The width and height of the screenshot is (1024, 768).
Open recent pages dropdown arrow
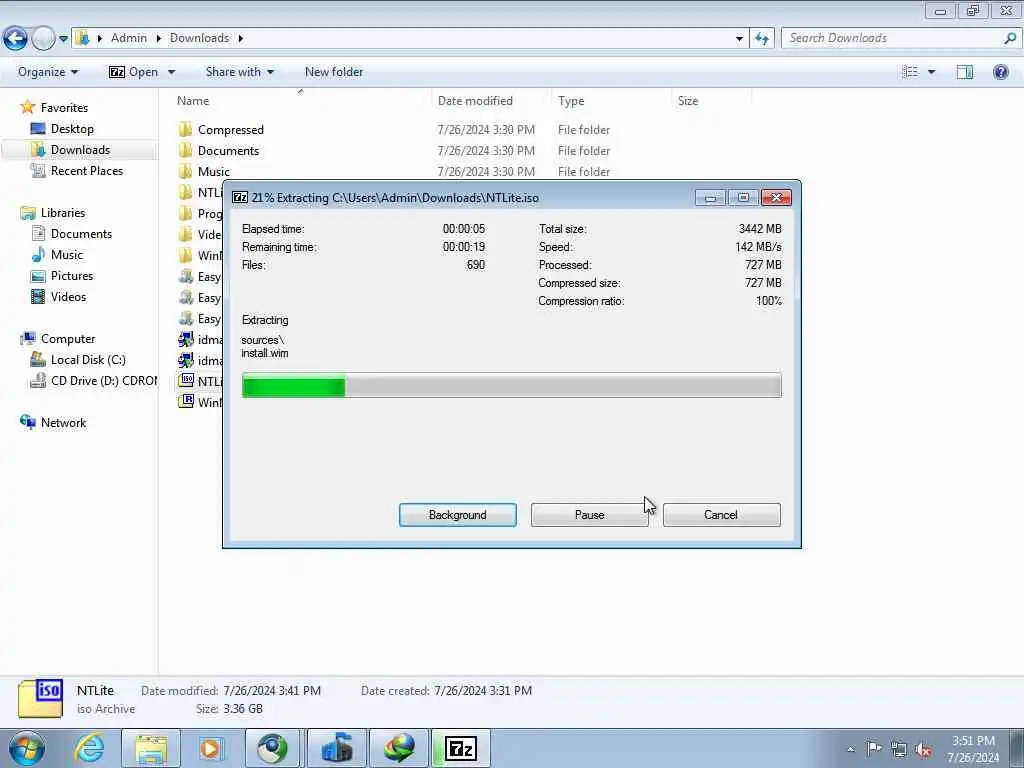tap(63, 39)
